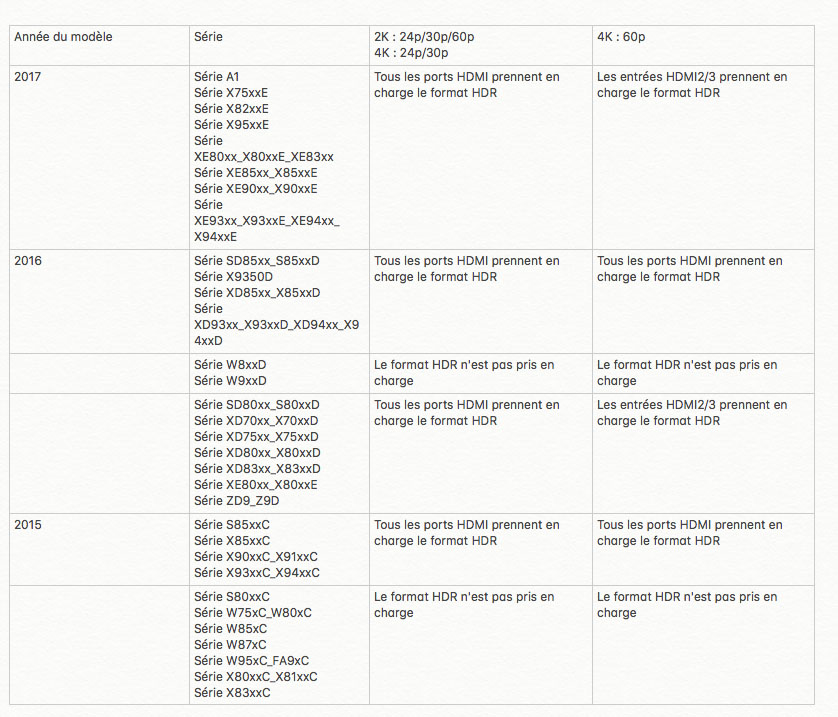Click the 'Série W95xC_FA9xC' entry
This screenshot has width=838, height=717.
pos(251,661)
